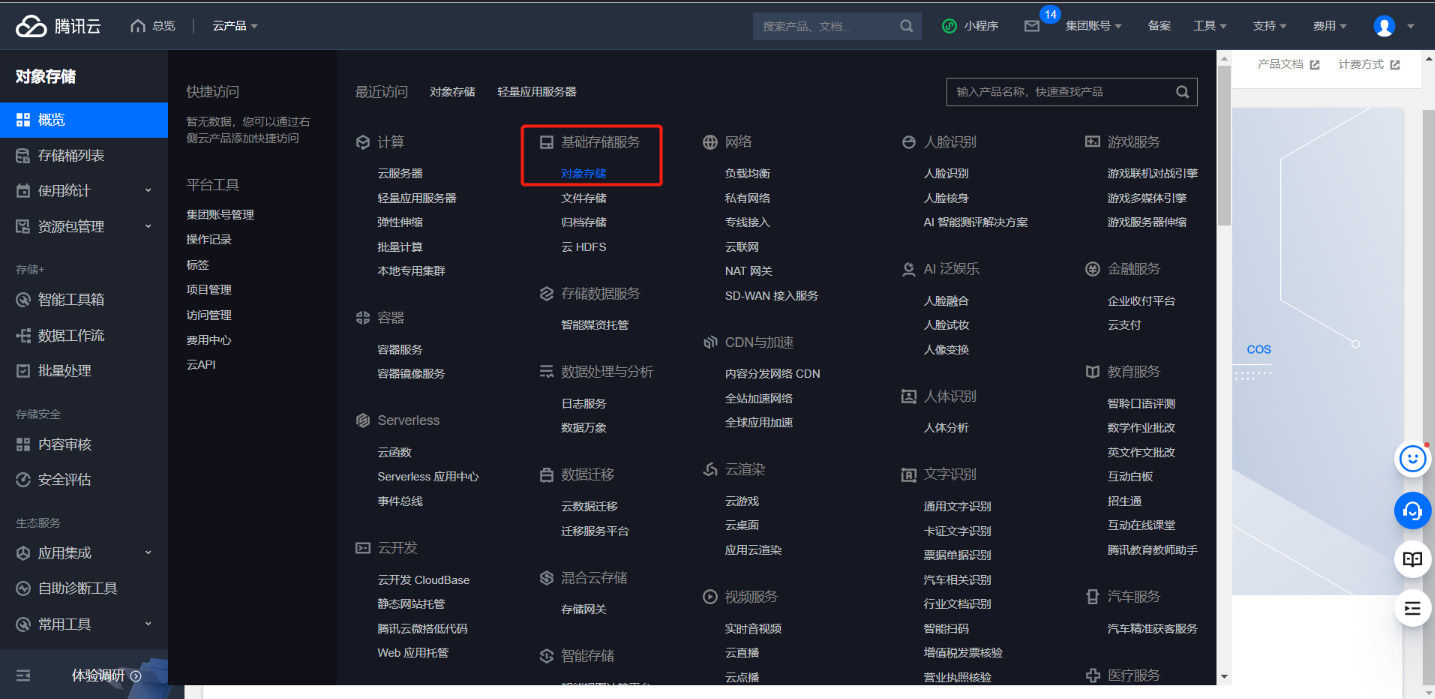Click the smiley feedback floating button
This screenshot has height=699, width=1435.
1412,459
